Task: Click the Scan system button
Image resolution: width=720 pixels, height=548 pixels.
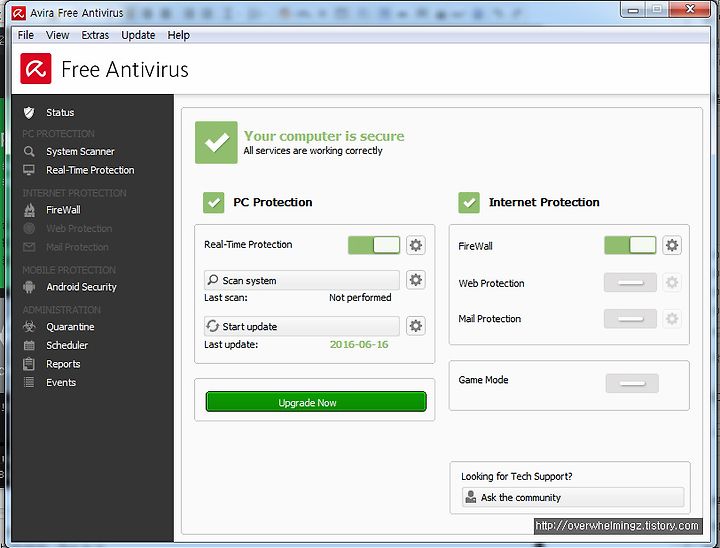Action: point(302,280)
